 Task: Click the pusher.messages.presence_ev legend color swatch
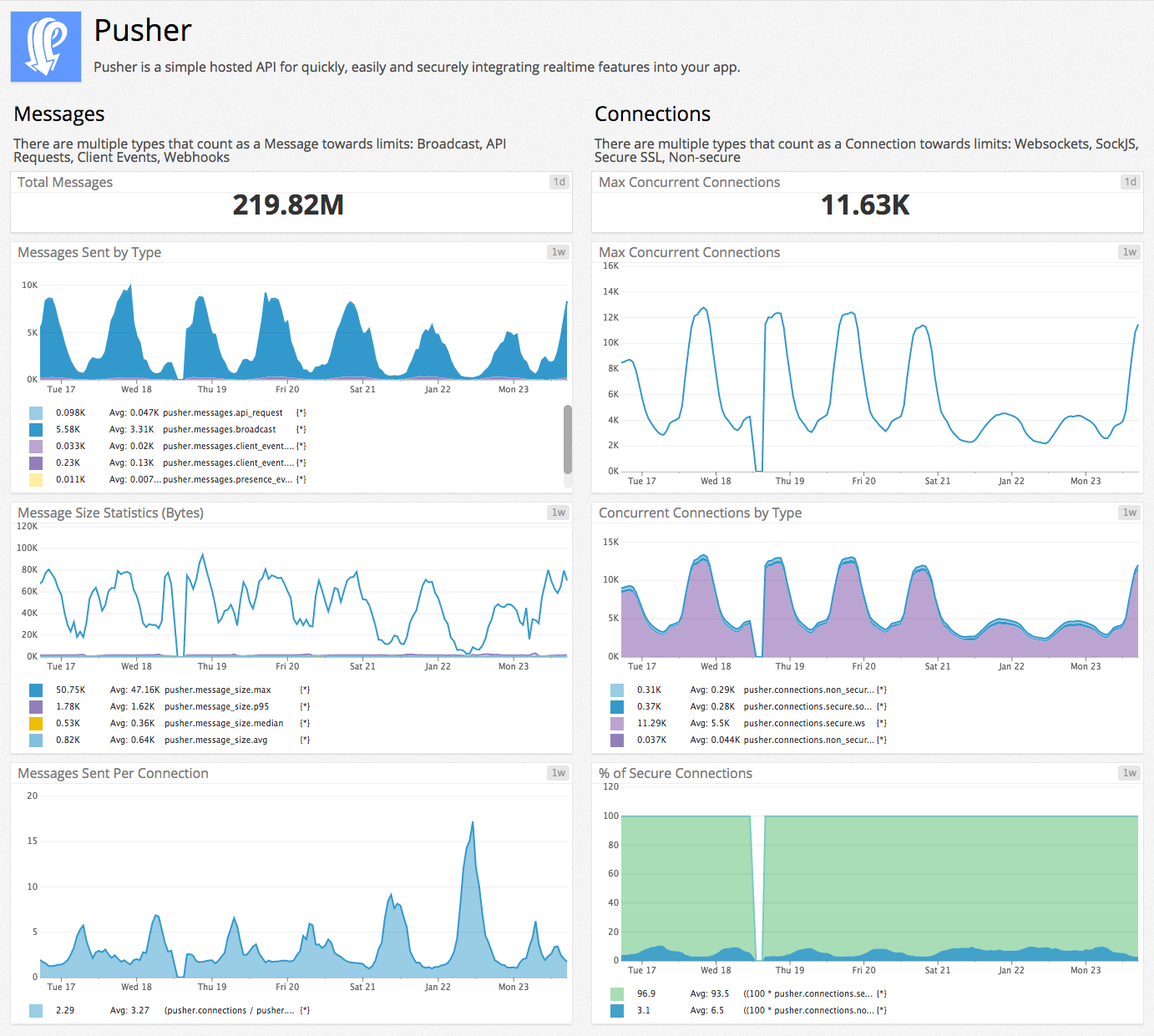(x=36, y=480)
